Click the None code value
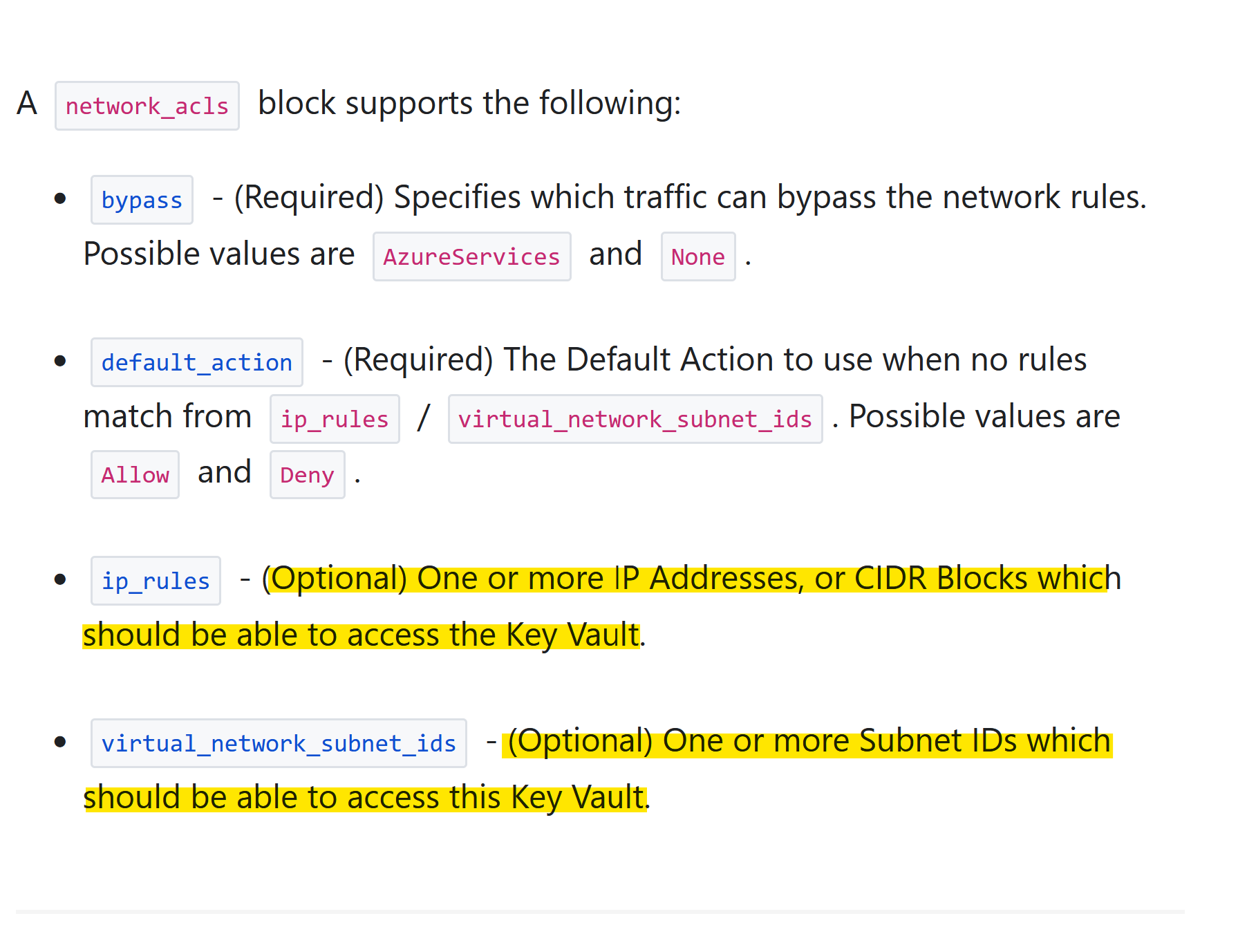1238x952 pixels. click(697, 256)
